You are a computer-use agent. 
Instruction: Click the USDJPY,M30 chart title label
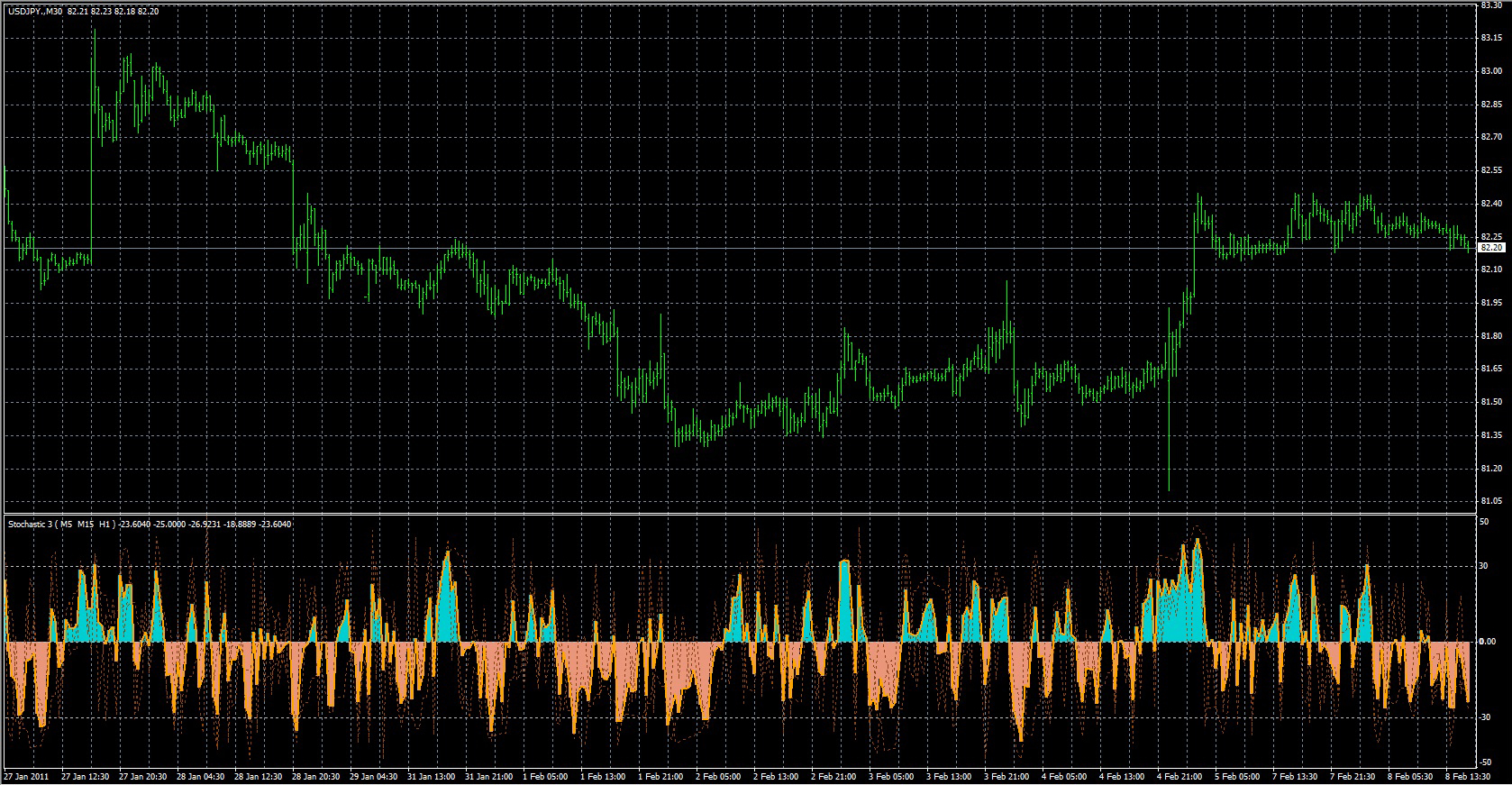[x=35, y=12]
